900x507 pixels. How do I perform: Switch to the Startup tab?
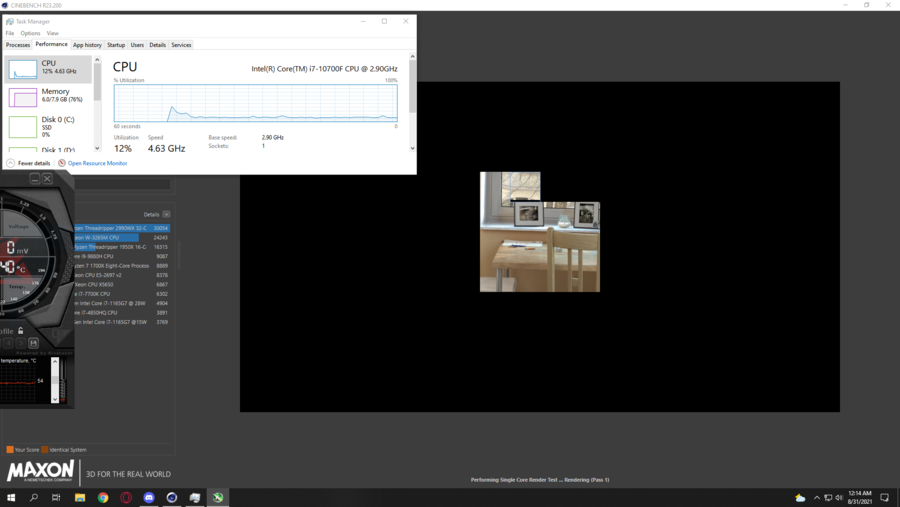[116, 45]
